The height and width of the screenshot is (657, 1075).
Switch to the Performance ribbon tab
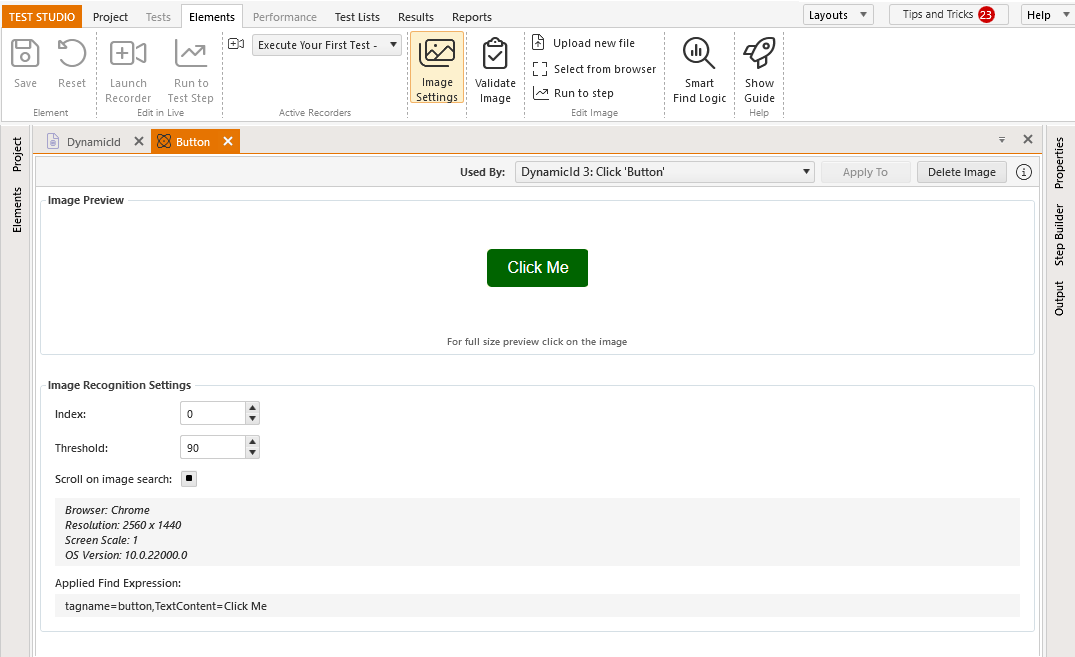click(x=285, y=16)
